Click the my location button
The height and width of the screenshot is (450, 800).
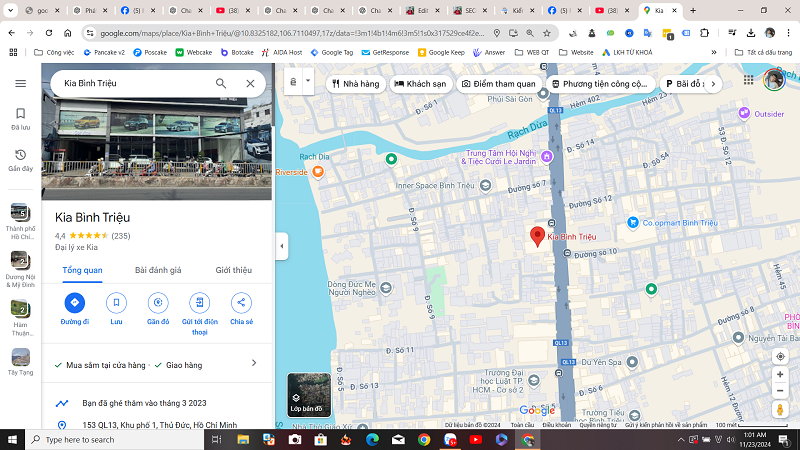click(780, 356)
